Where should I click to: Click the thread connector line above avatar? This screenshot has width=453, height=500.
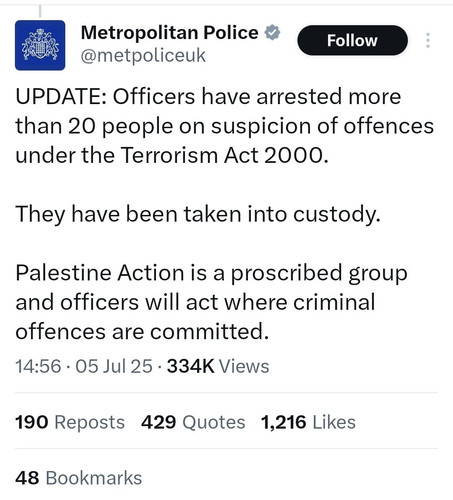[40, 11]
